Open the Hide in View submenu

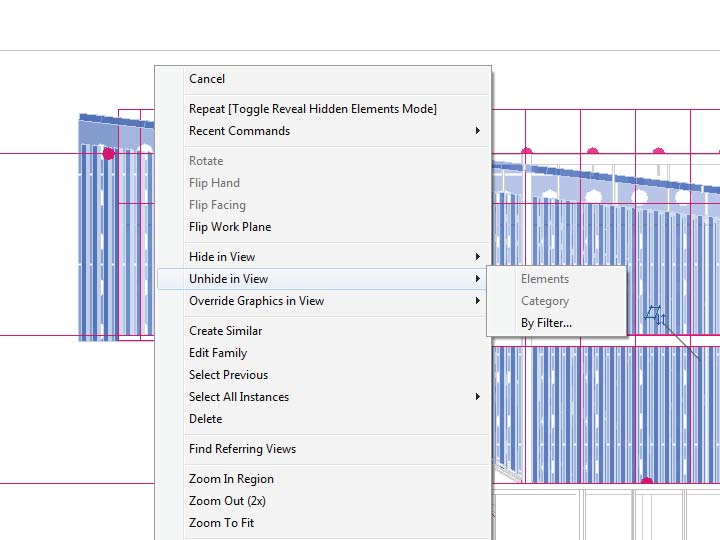[x=222, y=257]
